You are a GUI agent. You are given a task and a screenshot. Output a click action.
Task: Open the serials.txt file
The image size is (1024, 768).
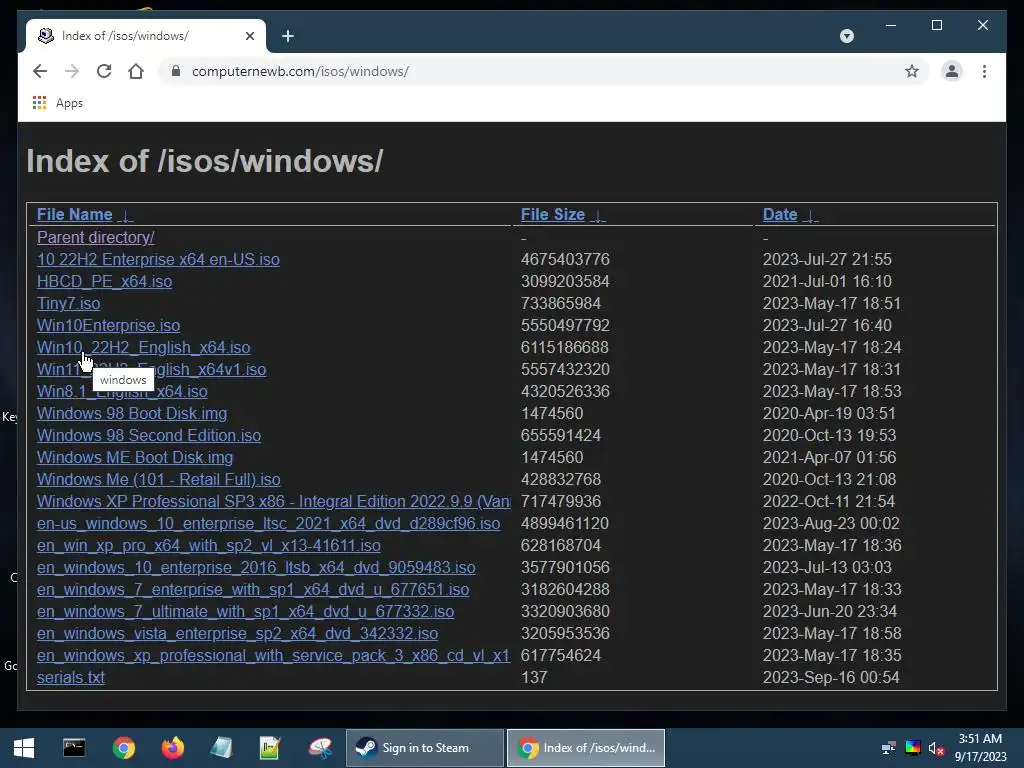71,677
